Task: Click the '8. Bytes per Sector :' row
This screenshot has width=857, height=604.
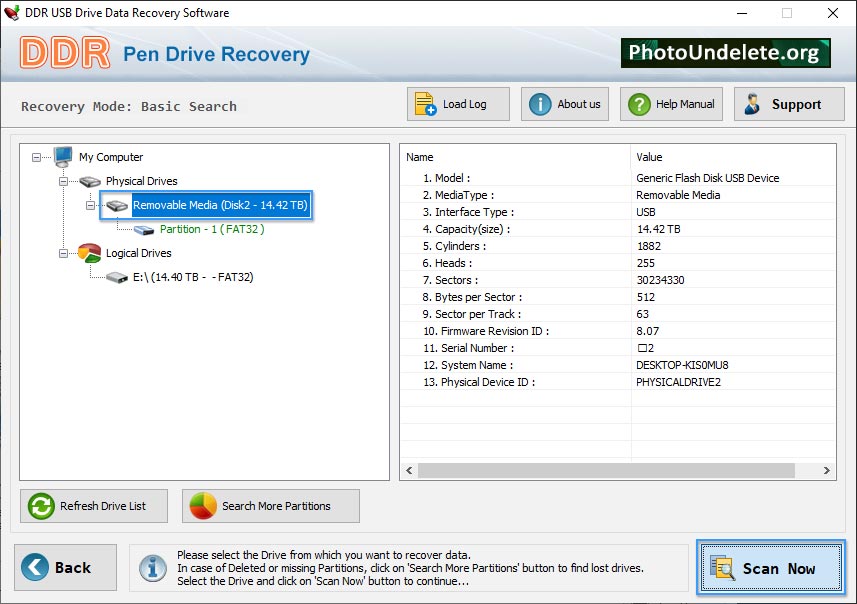Action: (618, 297)
